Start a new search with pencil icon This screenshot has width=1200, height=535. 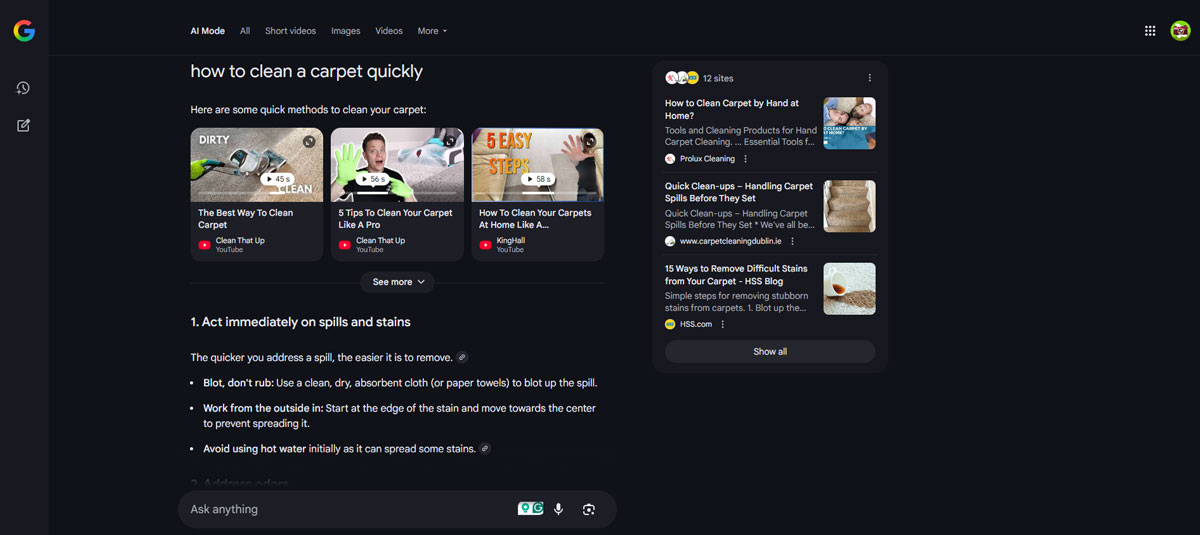click(23, 126)
